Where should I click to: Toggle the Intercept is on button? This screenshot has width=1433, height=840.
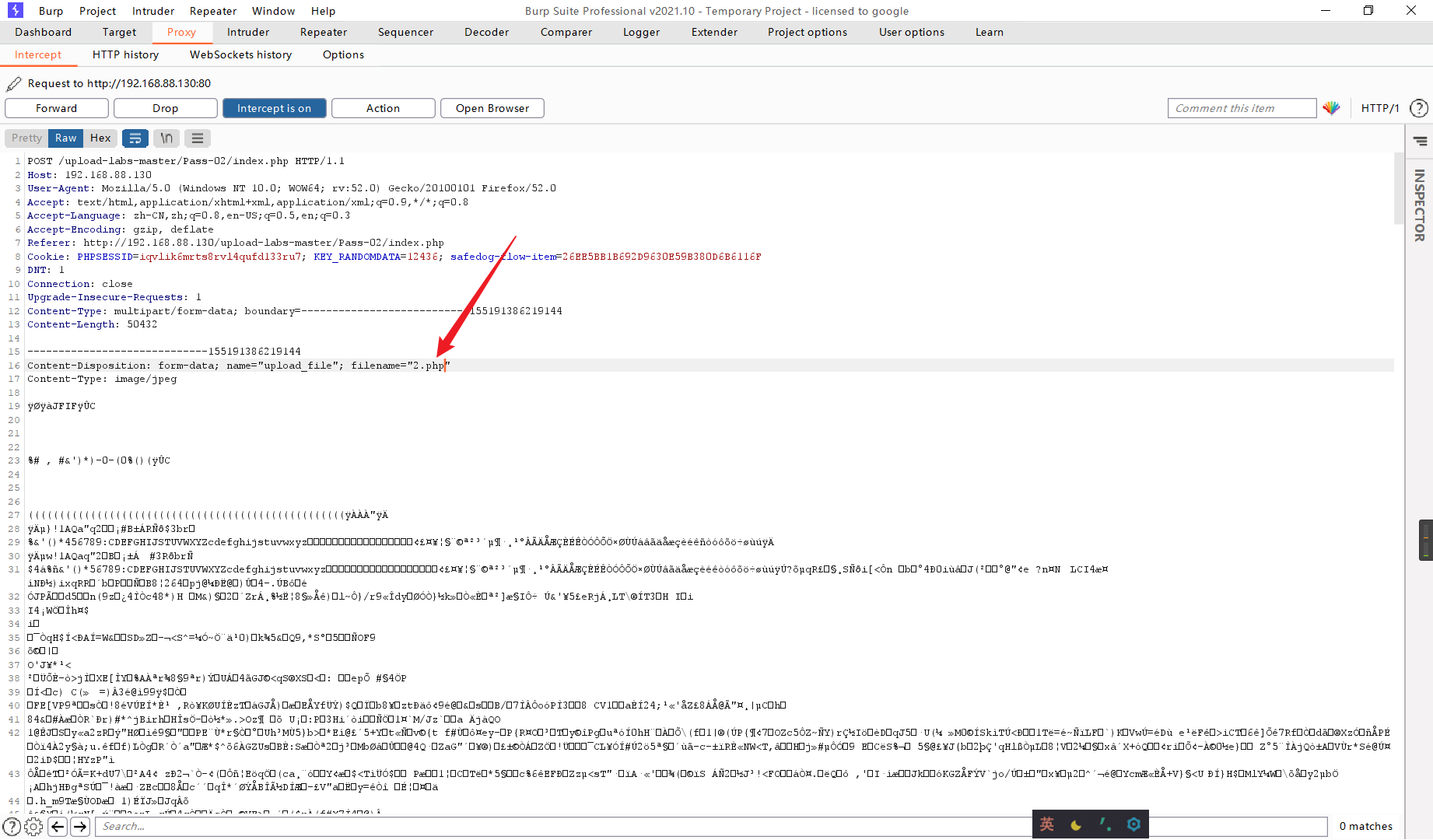pos(275,108)
